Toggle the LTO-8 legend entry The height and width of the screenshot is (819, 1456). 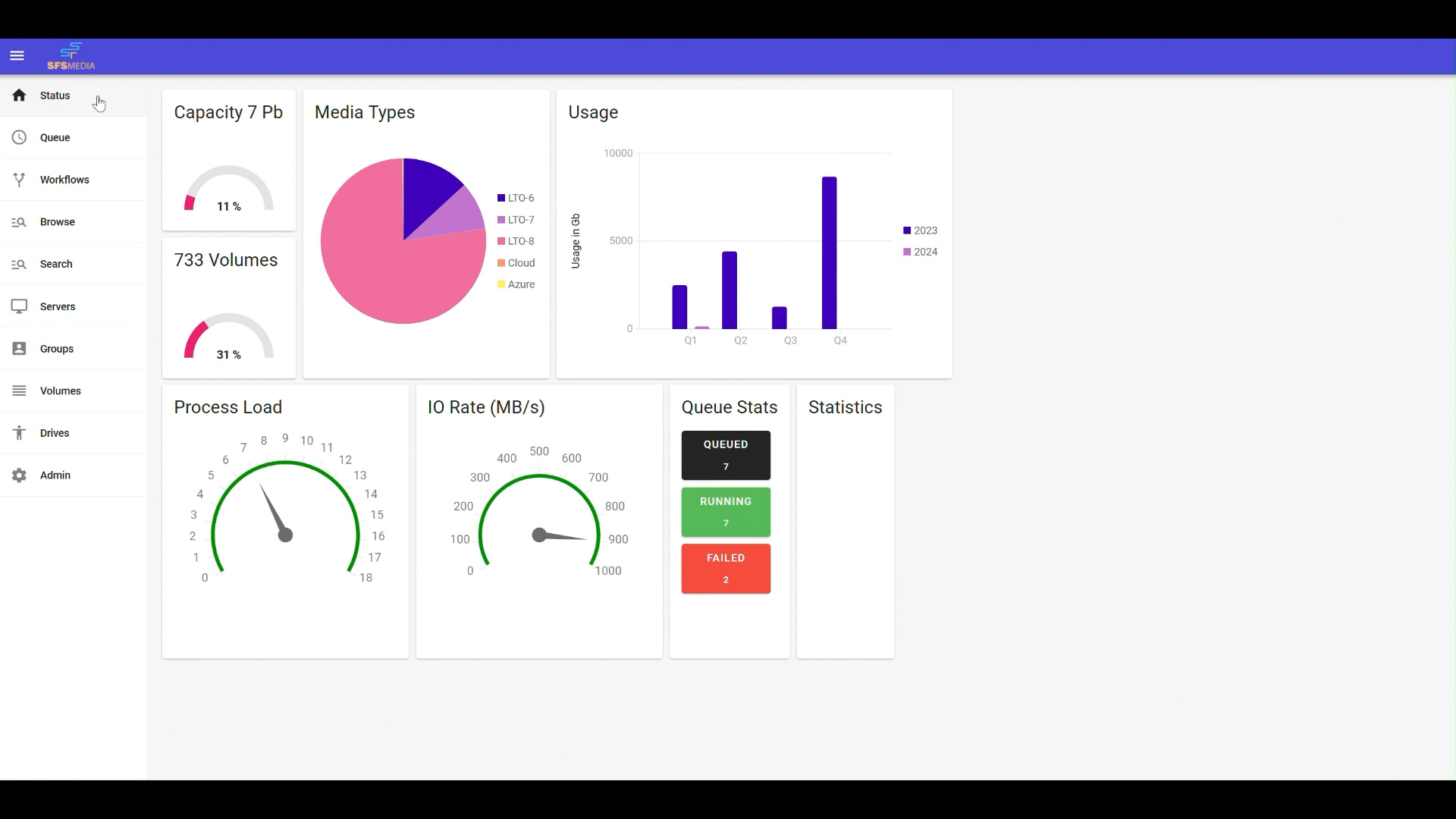[x=516, y=241]
